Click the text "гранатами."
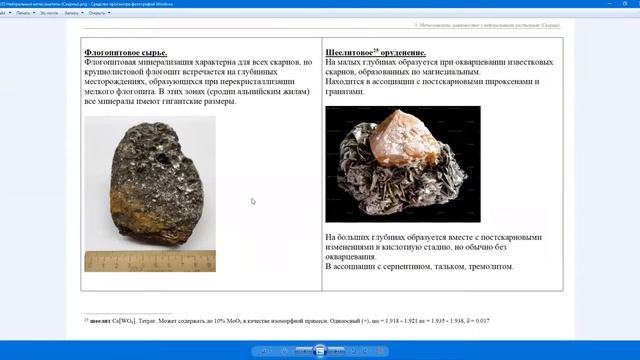 tap(345, 91)
